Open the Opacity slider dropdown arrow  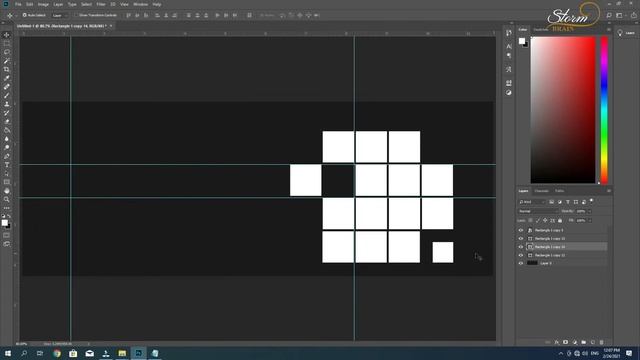590,211
